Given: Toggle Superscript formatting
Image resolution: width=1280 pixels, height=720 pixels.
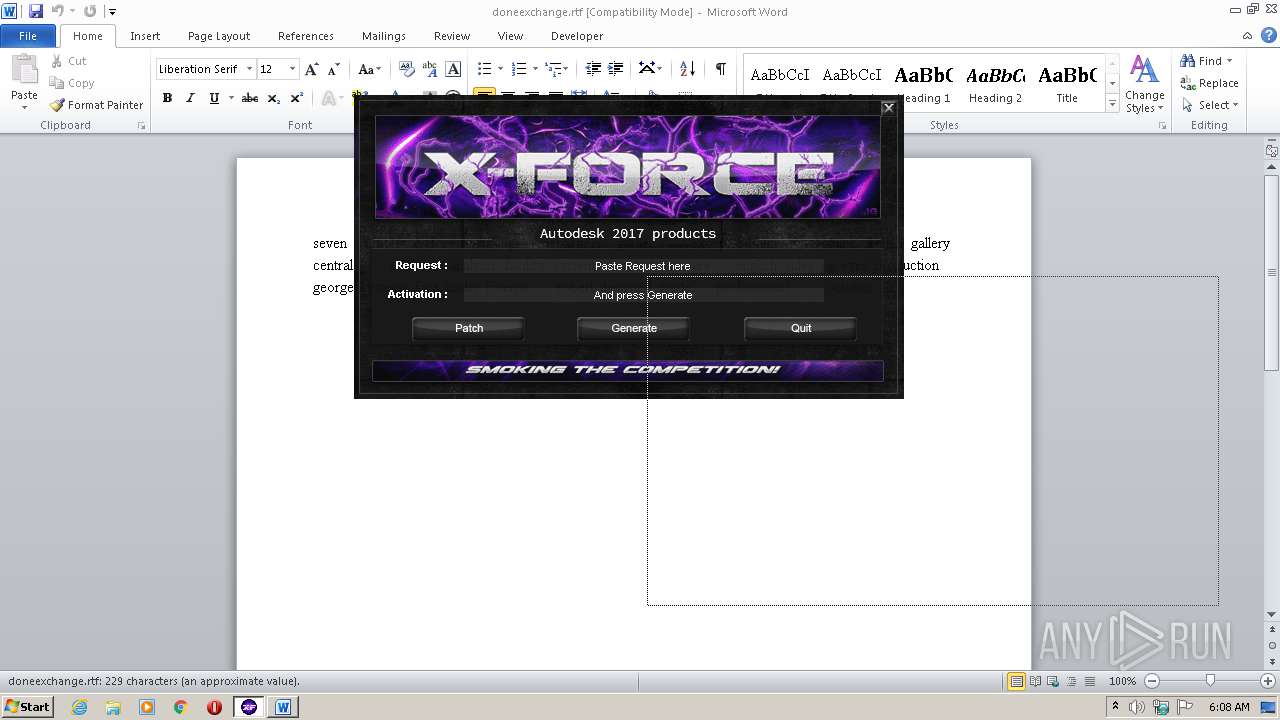Looking at the screenshot, I should (297, 98).
